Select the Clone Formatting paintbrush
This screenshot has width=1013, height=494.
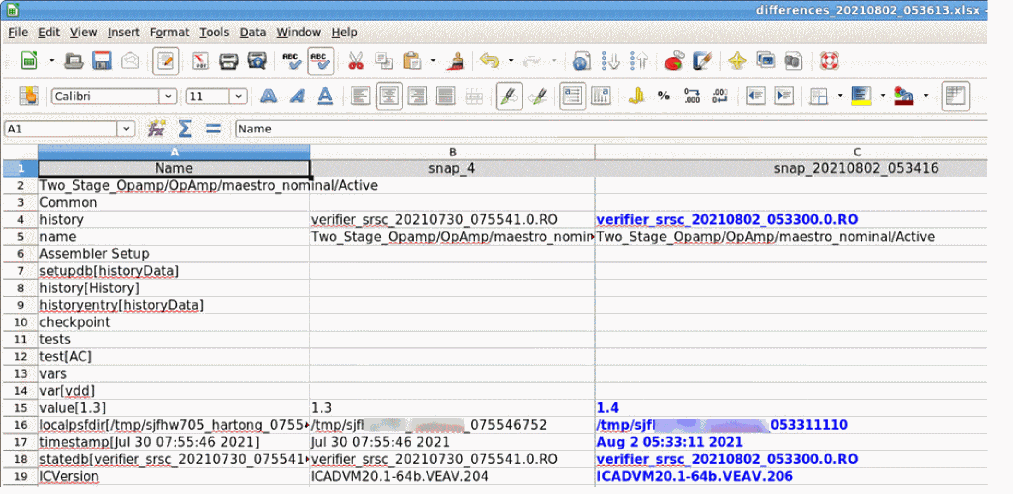454,61
